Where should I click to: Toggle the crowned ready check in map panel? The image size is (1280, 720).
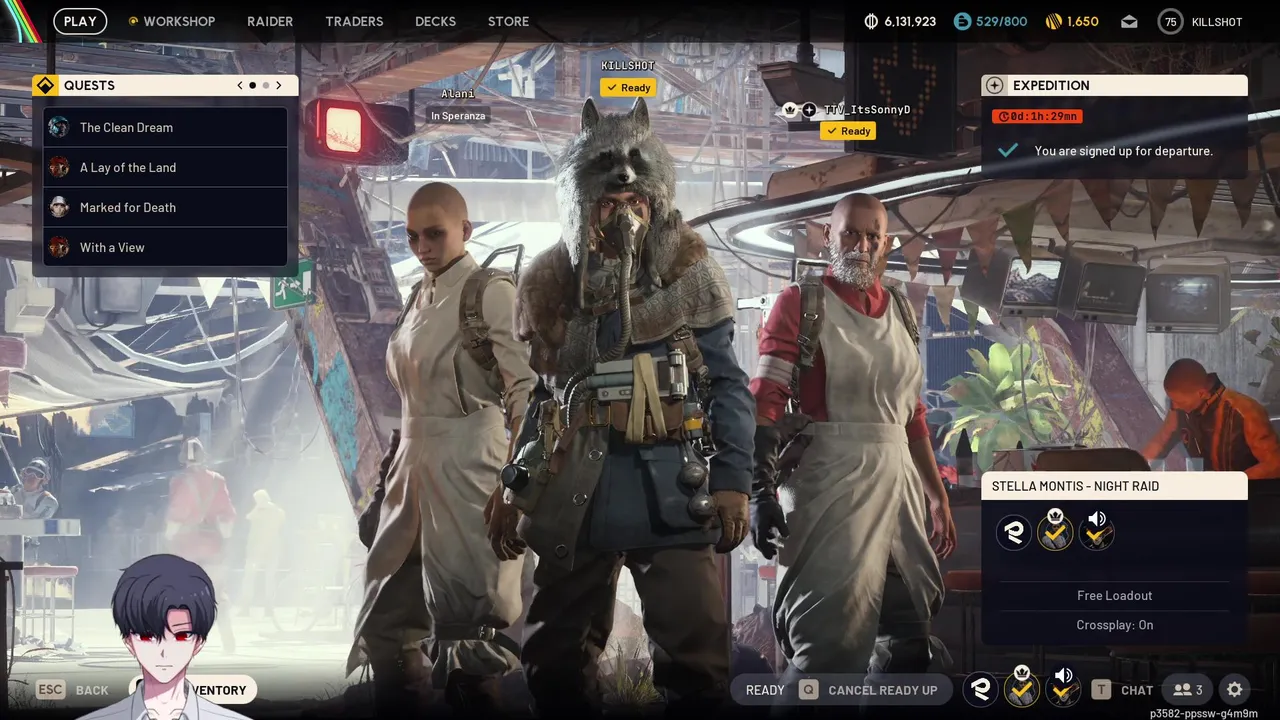[x=1055, y=530]
